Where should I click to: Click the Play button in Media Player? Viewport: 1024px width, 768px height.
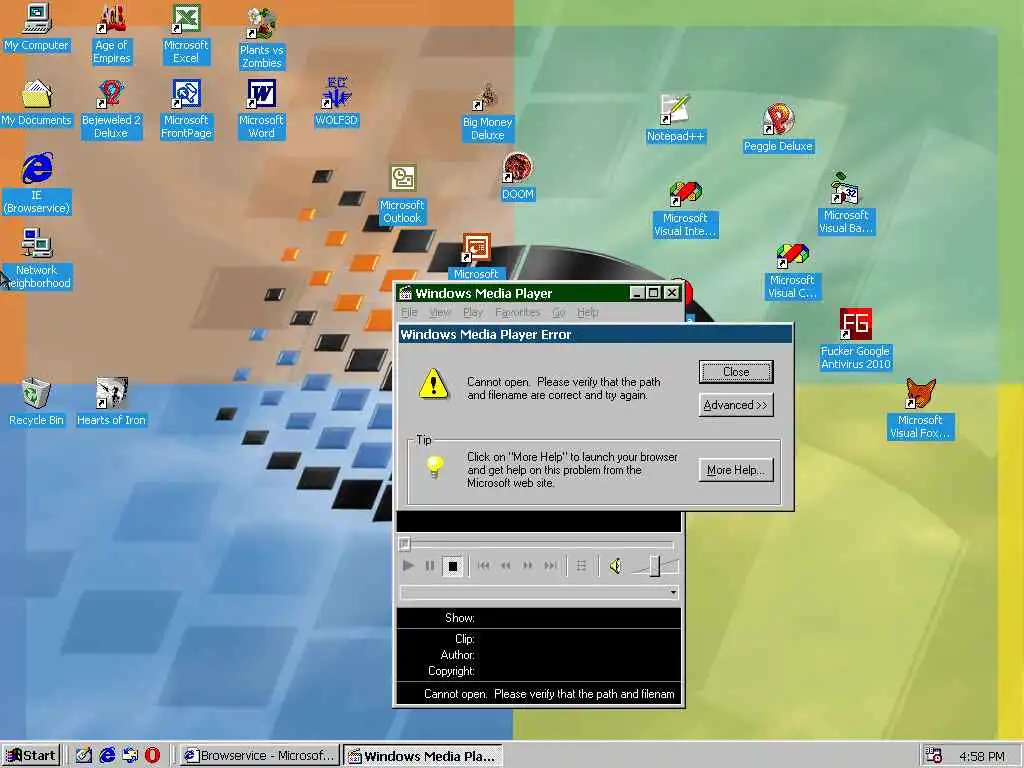coord(409,566)
